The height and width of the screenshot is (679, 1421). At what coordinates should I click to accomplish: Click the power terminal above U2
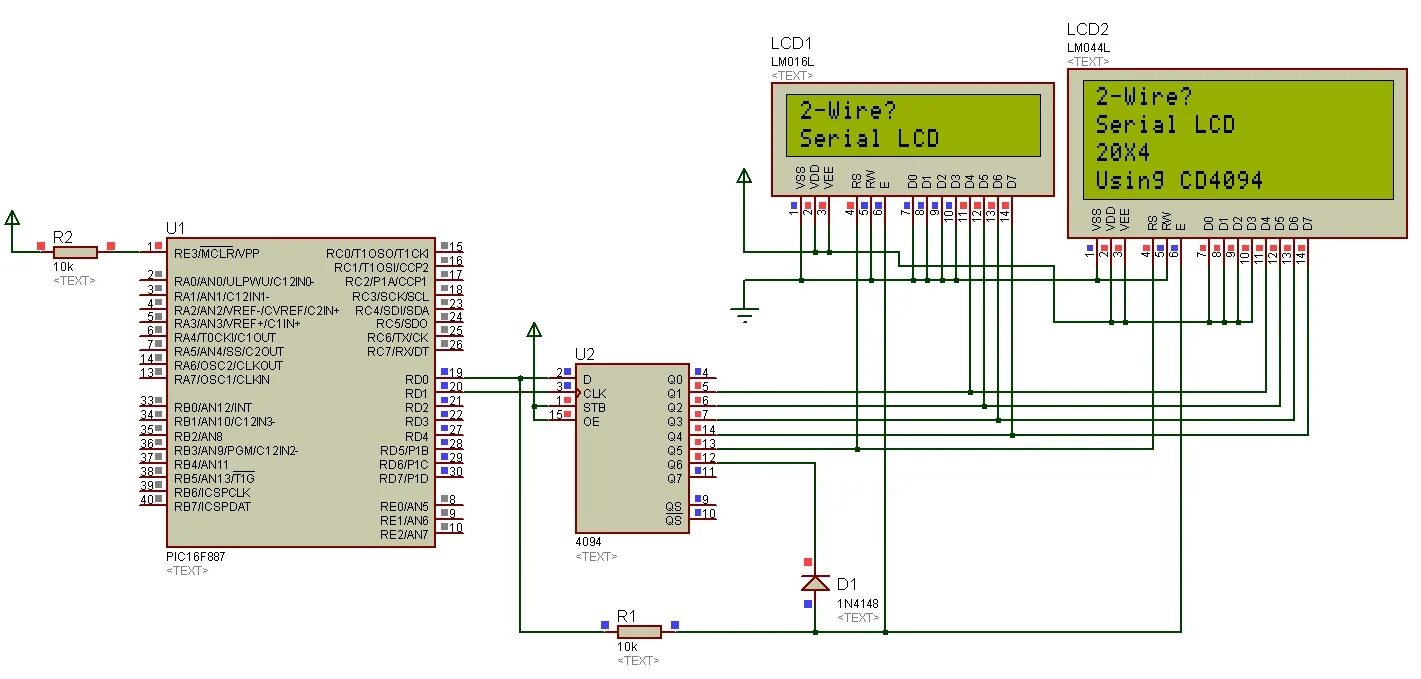pyautogui.click(x=534, y=331)
